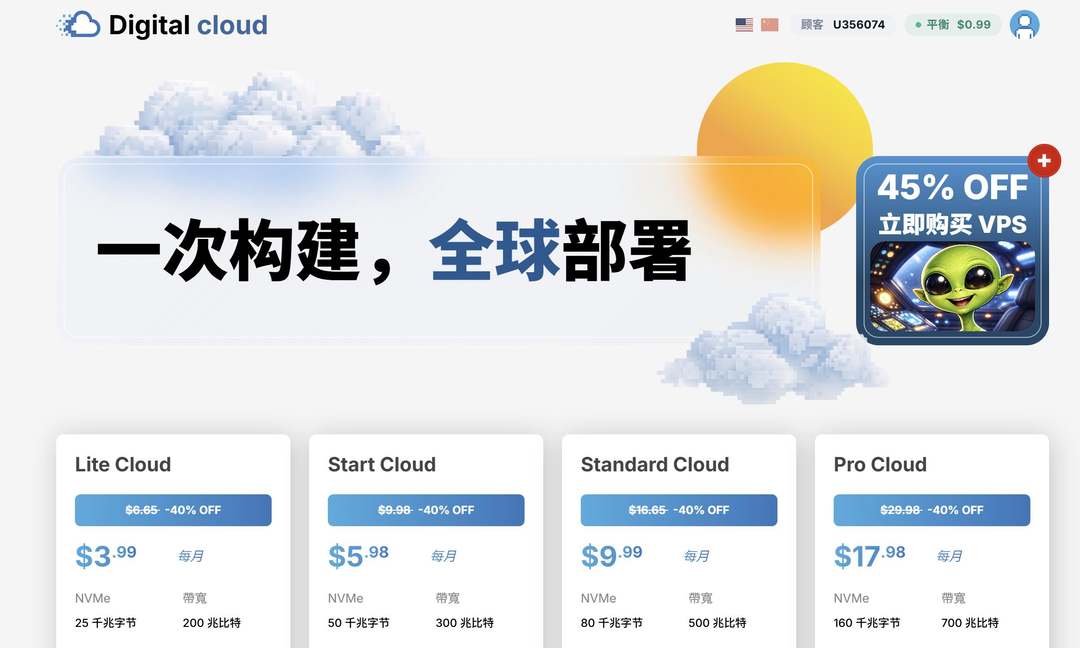1080x648 pixels.
Task: Switch language with the China flag
Action: (x=769, y=25)
